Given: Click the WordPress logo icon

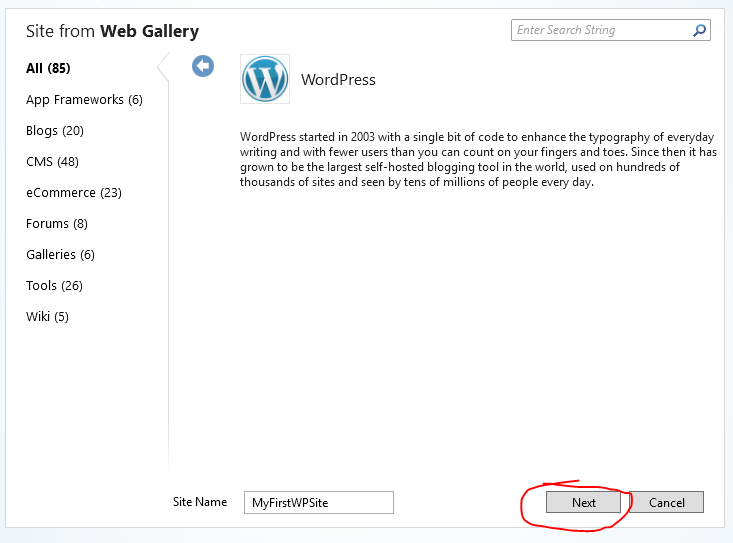Looking at the screenshot, I should [x=265, y=80].
